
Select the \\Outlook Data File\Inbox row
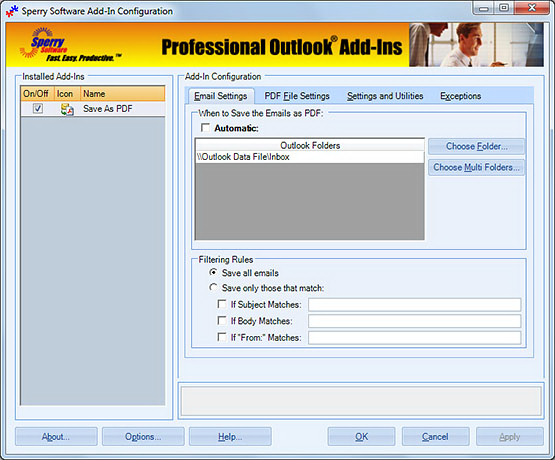tap(310, 157)
